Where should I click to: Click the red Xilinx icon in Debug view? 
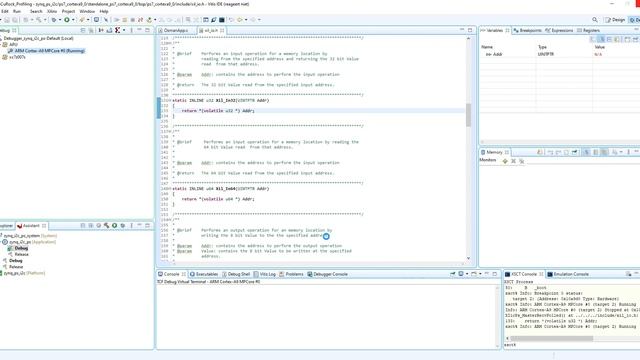tap(117, 30)
